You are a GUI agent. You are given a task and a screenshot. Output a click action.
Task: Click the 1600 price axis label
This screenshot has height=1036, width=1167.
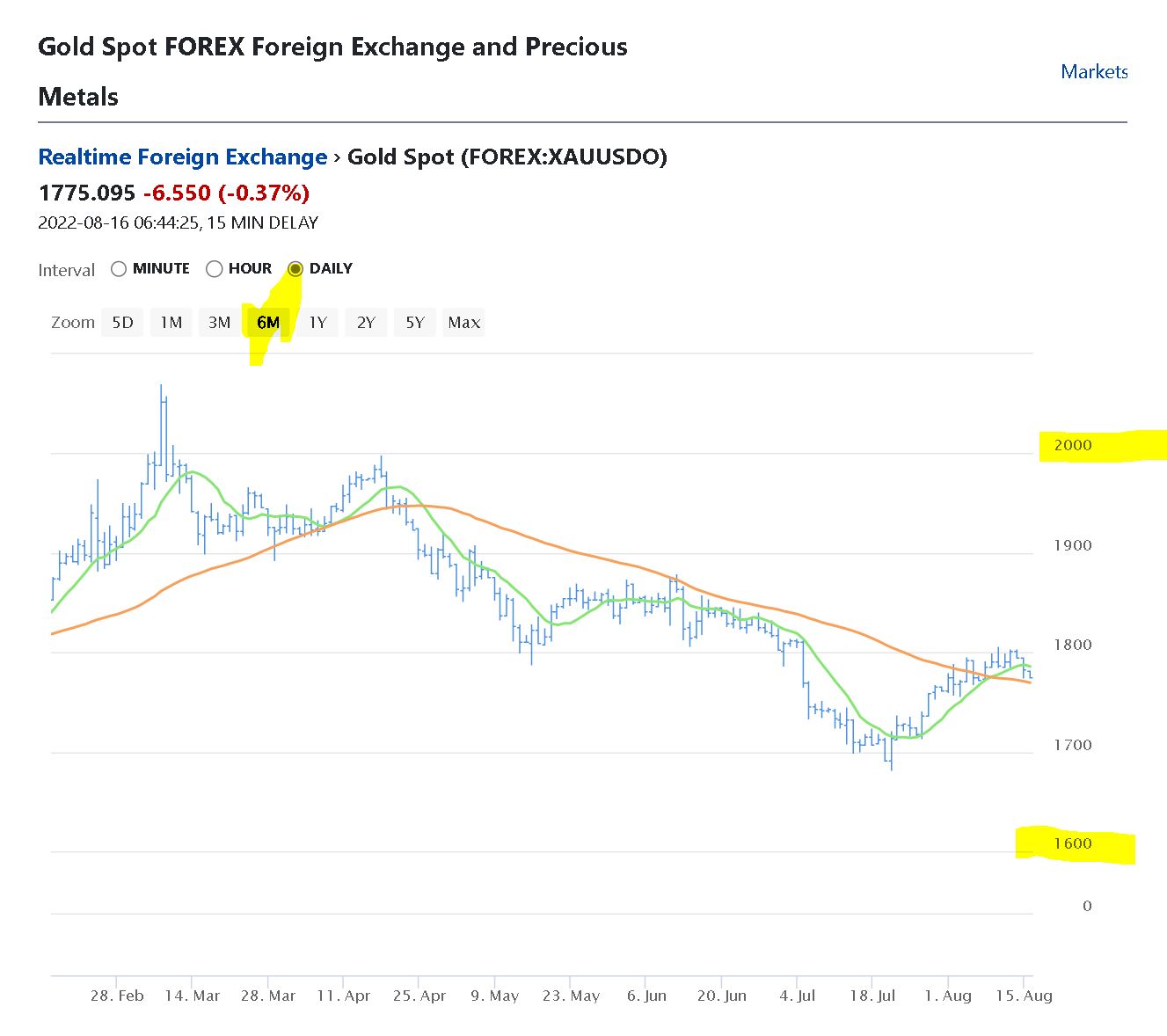[x=1073, y=843]
